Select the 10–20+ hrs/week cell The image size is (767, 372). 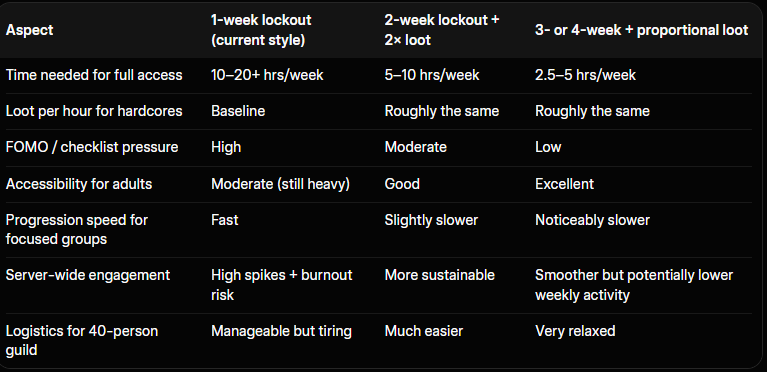pos(267,75)
